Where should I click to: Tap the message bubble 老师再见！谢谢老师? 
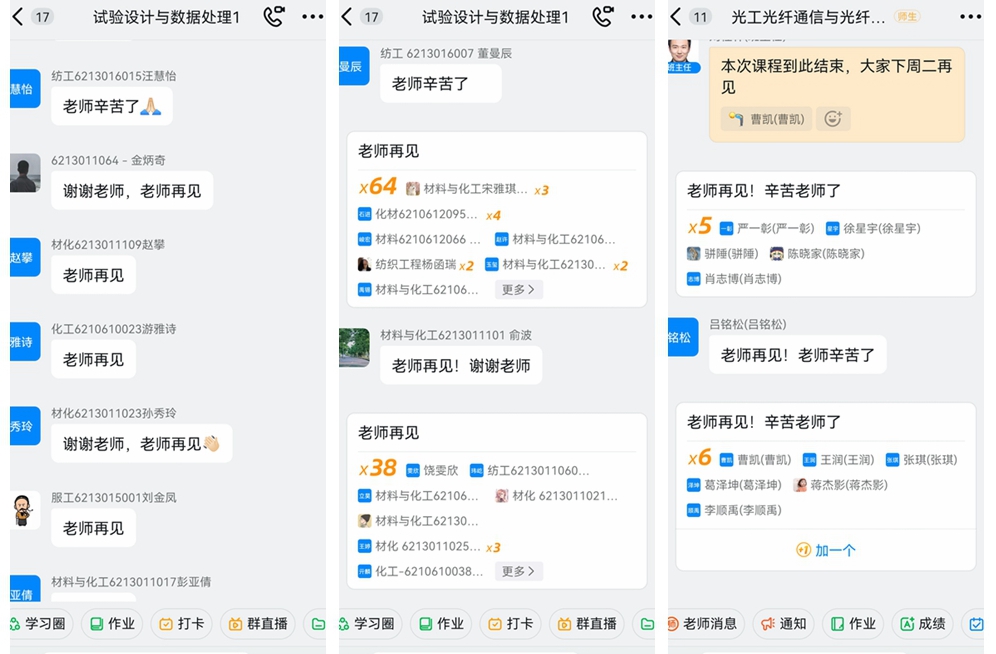pyautogui.click(x=461, y=366)
